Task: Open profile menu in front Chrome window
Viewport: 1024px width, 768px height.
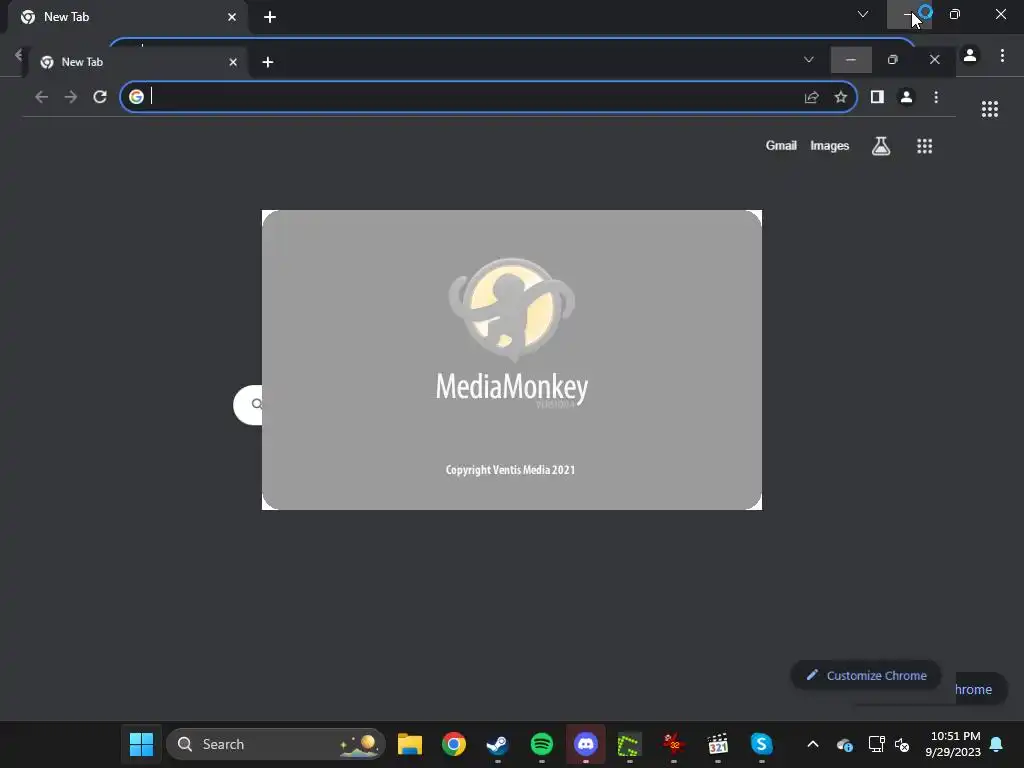Action: (x=906, y=97)
